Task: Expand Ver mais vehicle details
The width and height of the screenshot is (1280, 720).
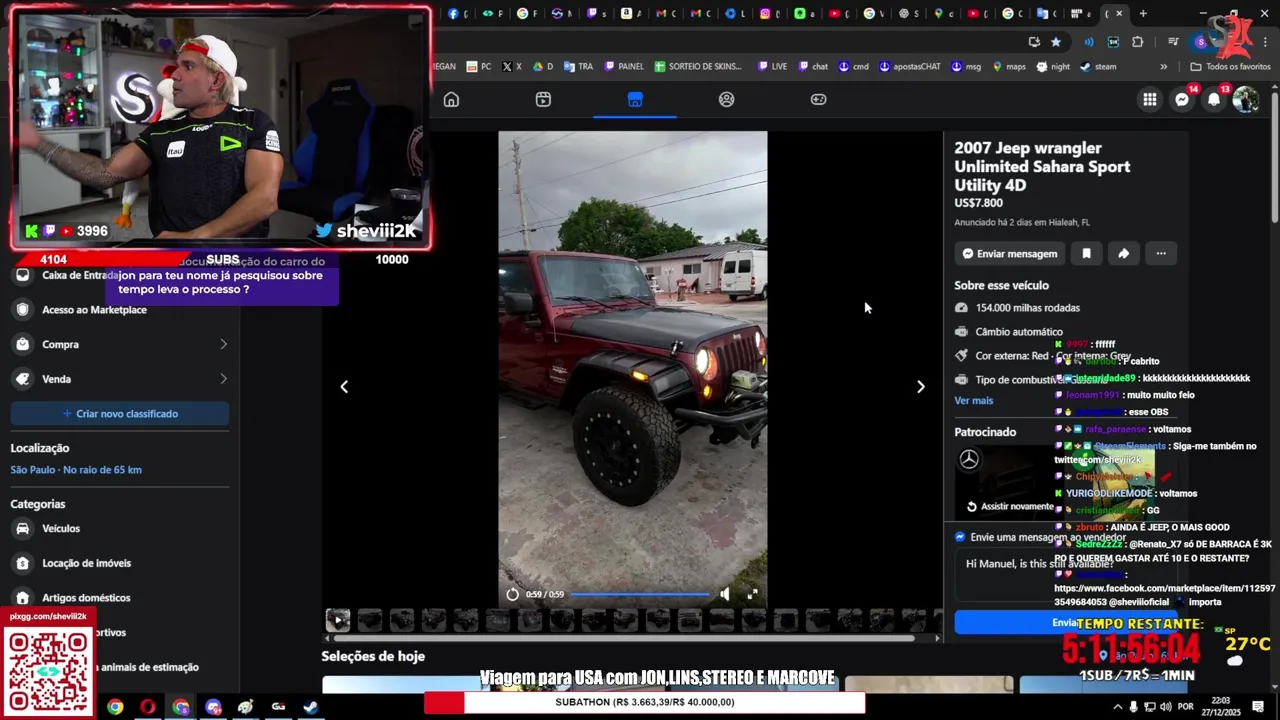Action: (973, 400)
